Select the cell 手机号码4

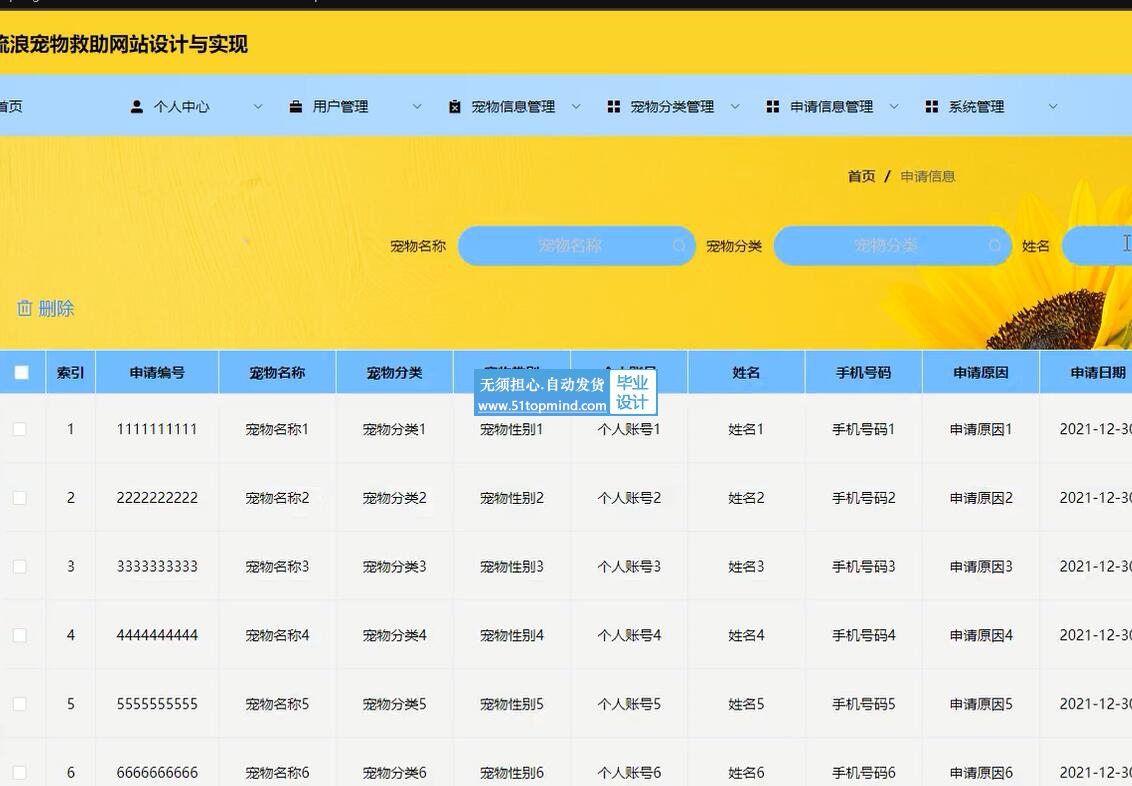click(x=863, y=635)
